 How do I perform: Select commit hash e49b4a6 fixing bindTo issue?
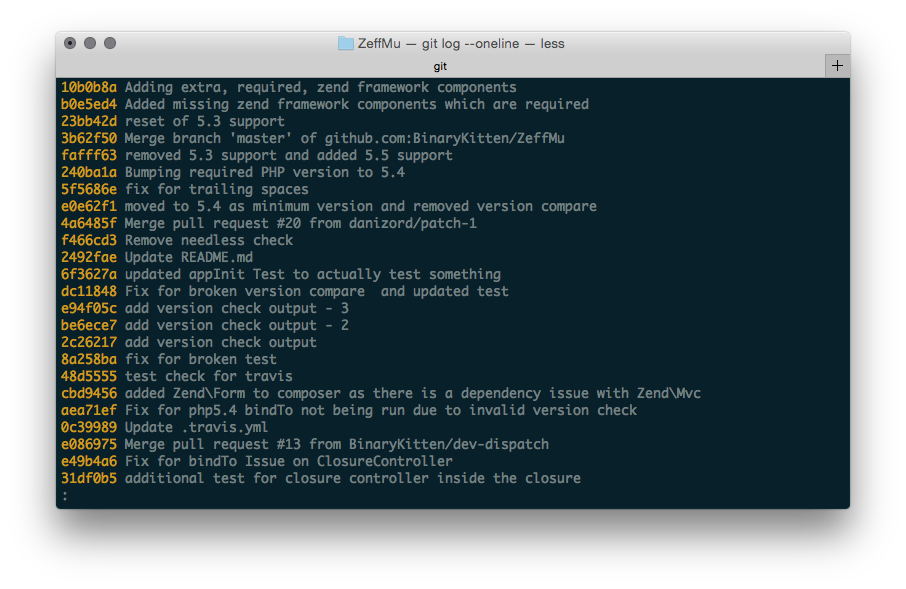pyautogui.click(x=88, y=461)
